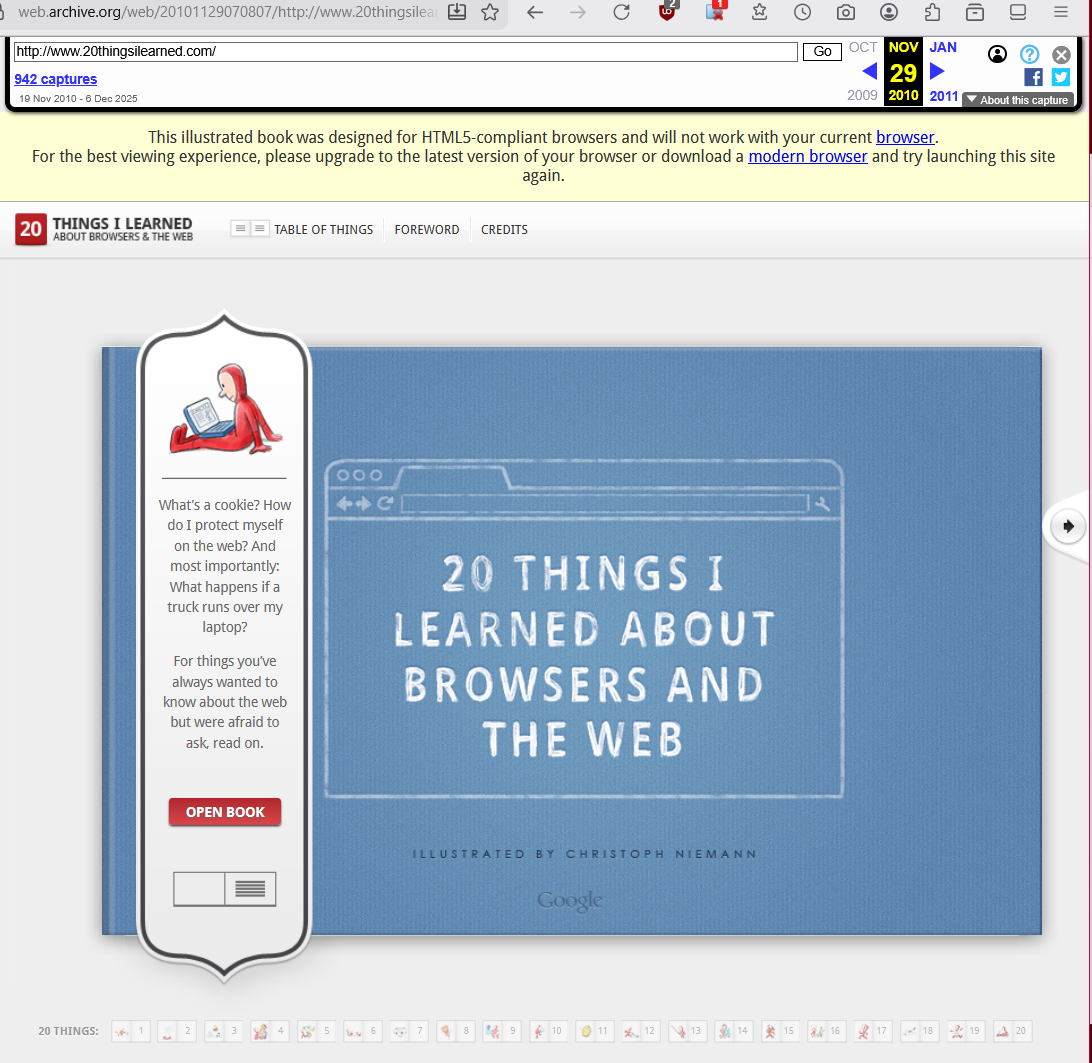This screenshot has width=1092, height=1063.
Task: Click the page reload icon in the toolbar
Action: (x=621, y=14)
